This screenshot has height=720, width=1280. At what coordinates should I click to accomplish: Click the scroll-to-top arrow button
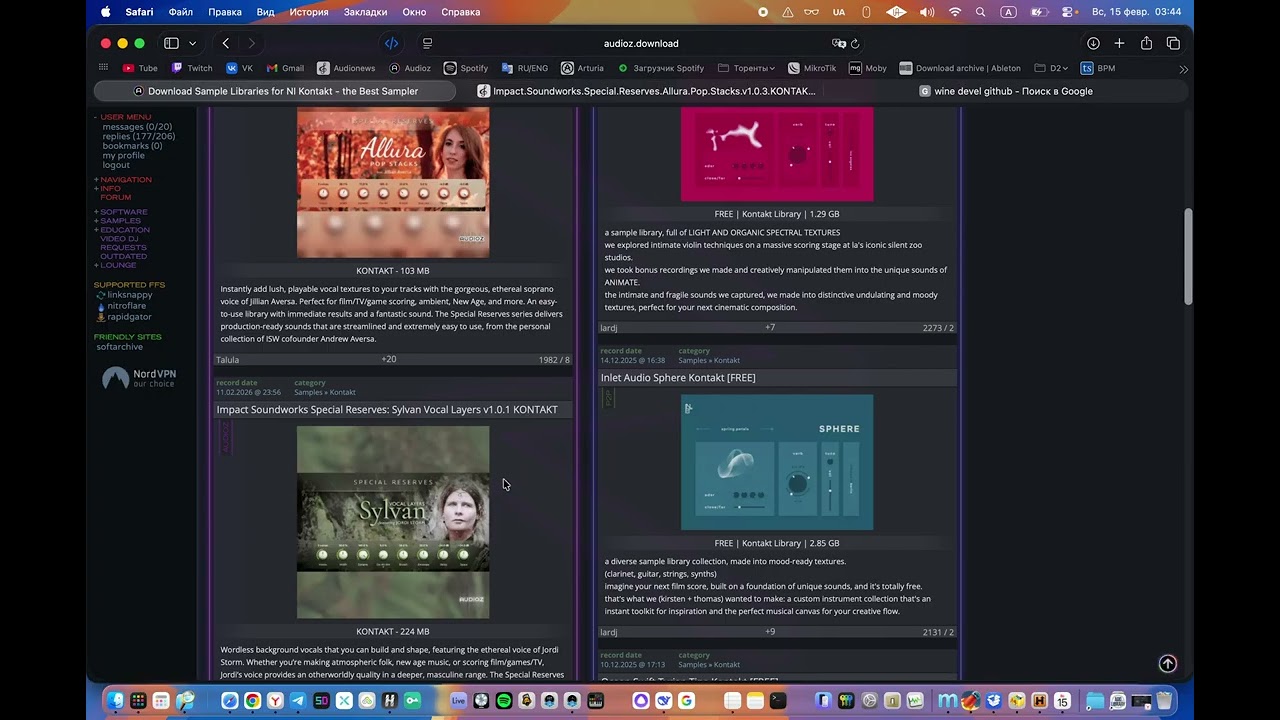coord(1168,663)
